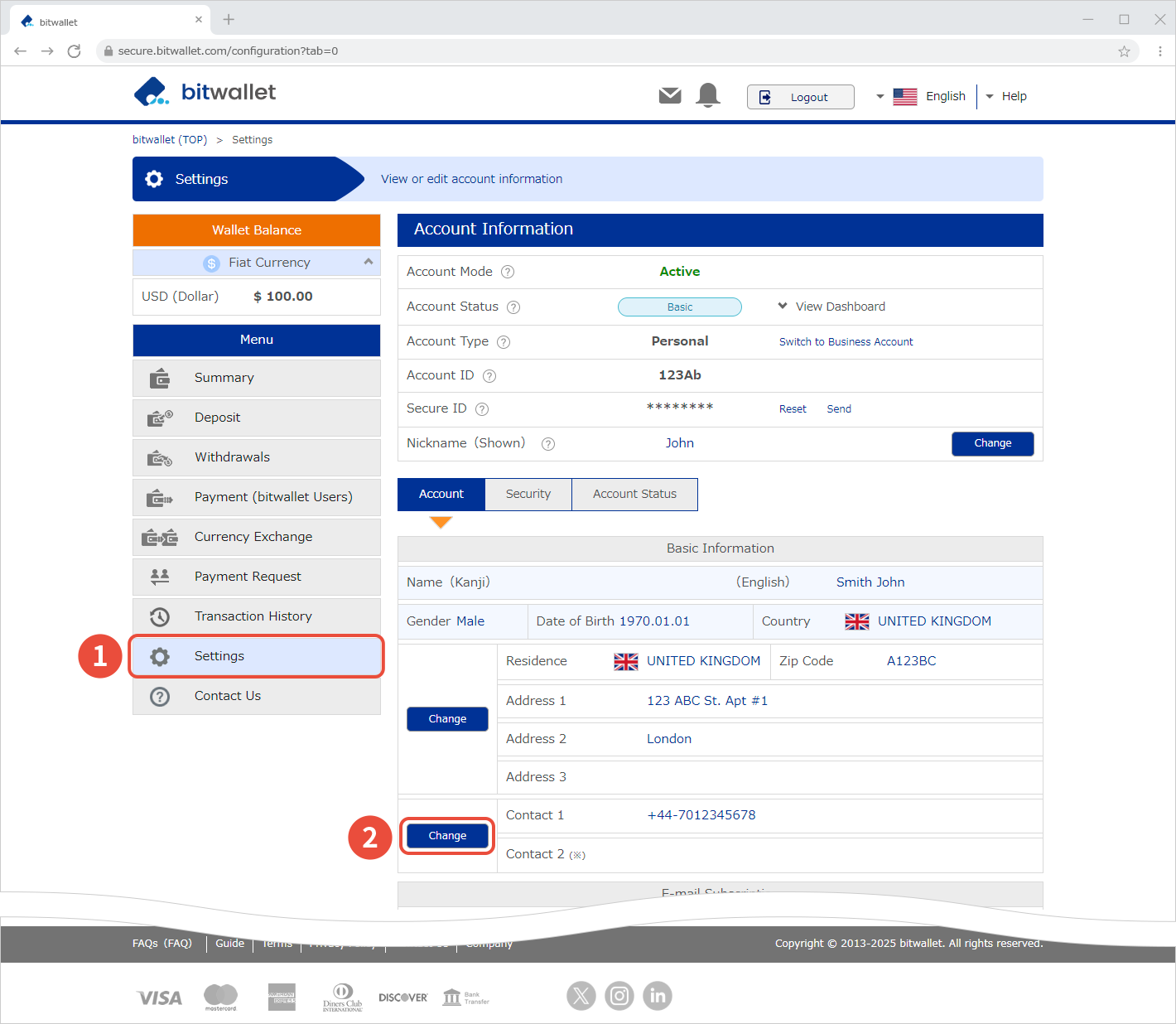The height and width of the screenshot is (1024, 1176).
Task: Switch to the Security tab
Action: click(528, 495)
